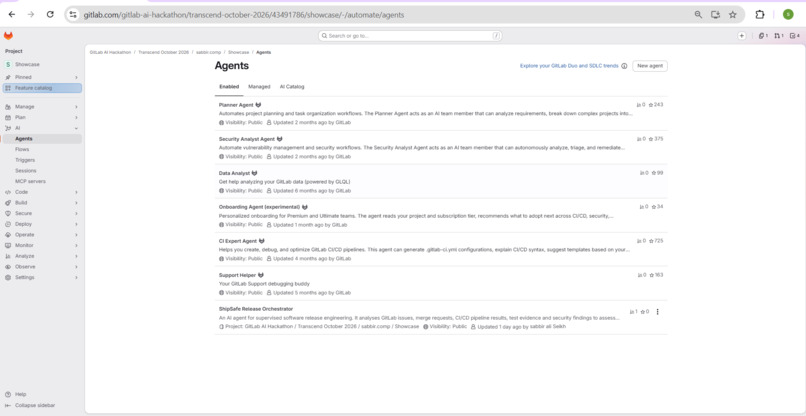Click the Showcase project avatar in sidebar
The height and width of the screenshot is (416, 806).
(8, 65)
